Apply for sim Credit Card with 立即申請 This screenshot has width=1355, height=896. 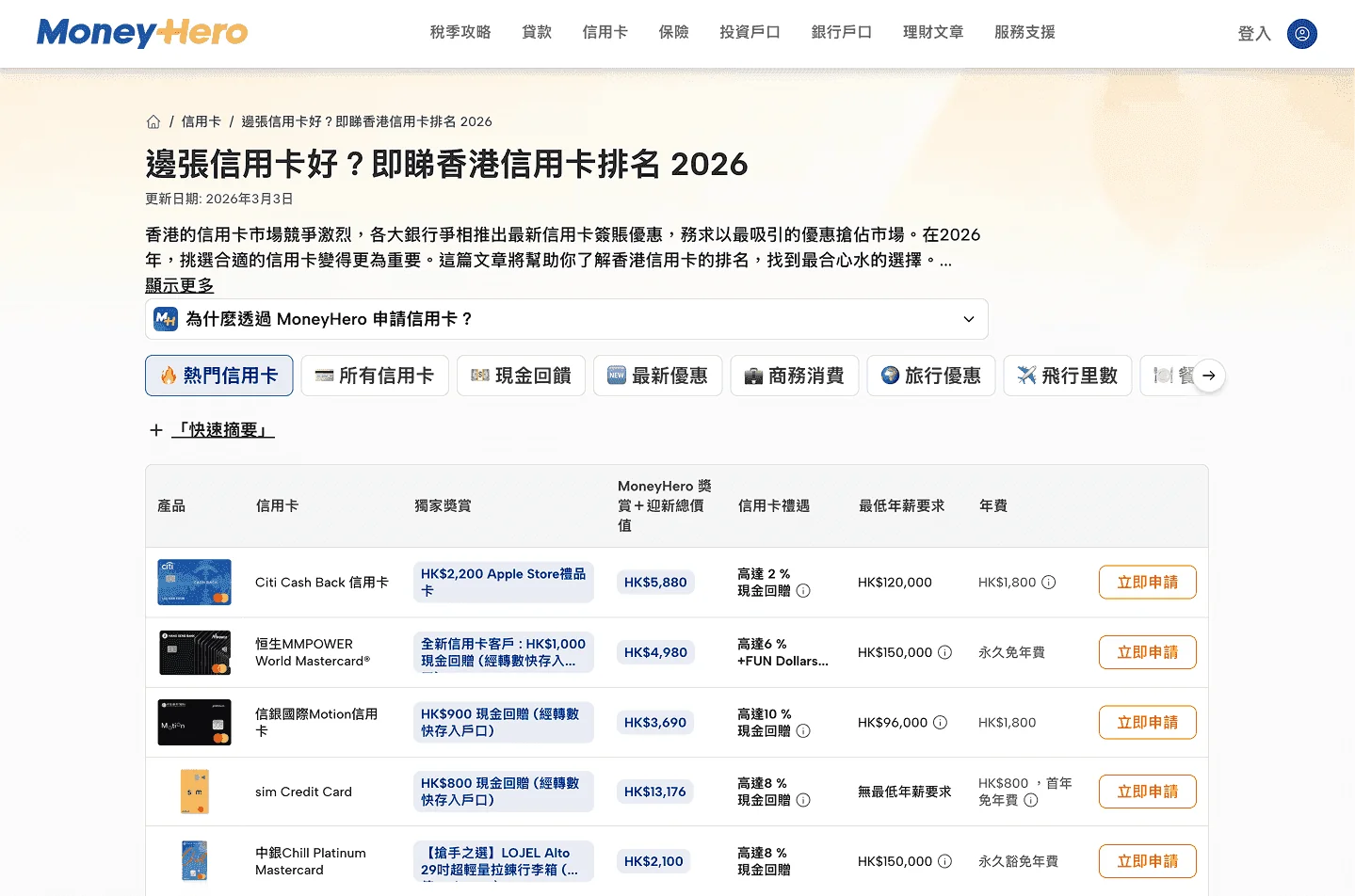coord(1147,792)
